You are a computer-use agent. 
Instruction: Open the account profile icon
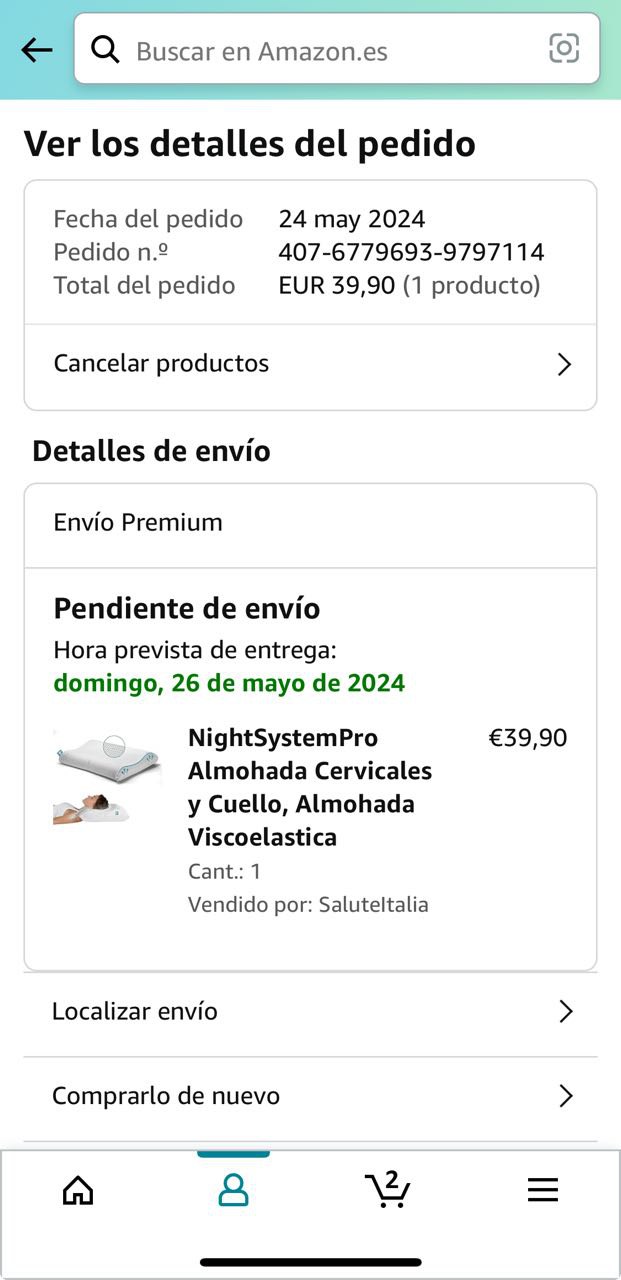click(233, 1190)
